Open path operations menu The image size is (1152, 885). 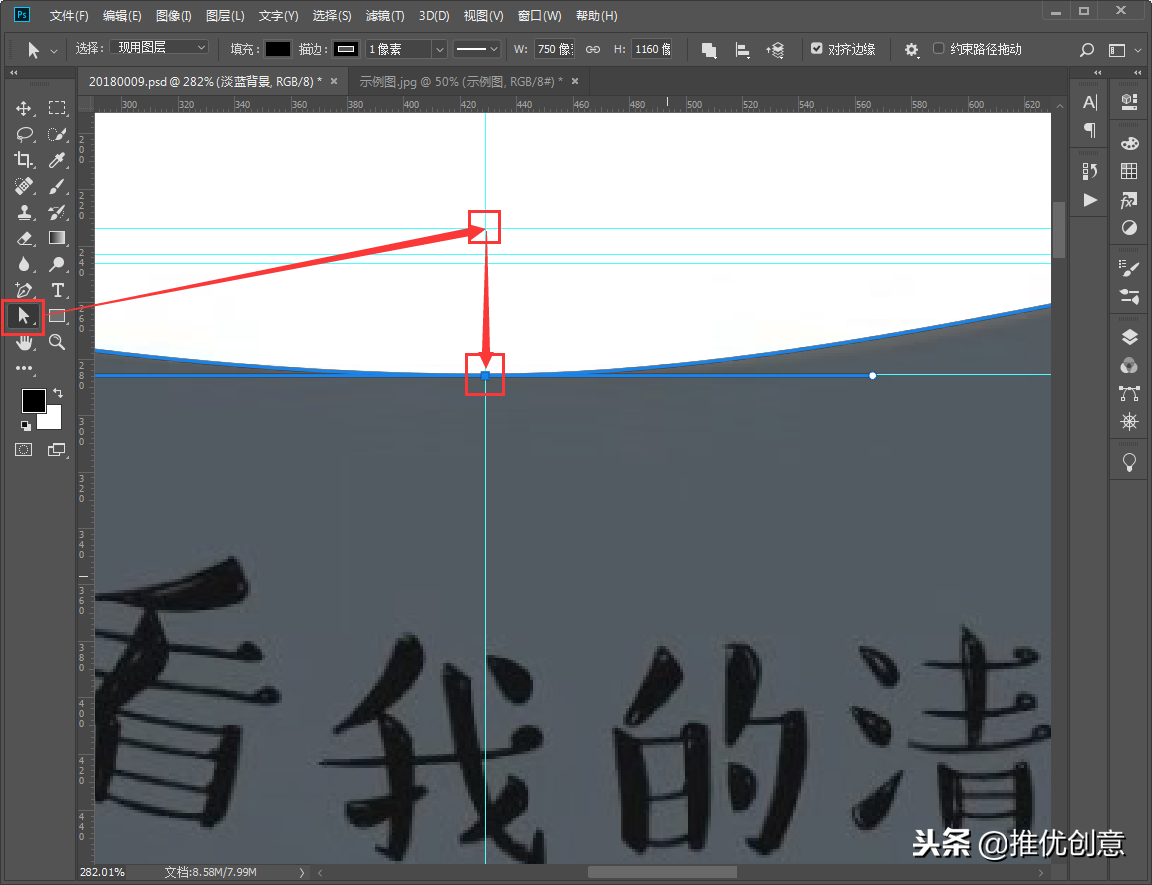(x=708, y=50)
